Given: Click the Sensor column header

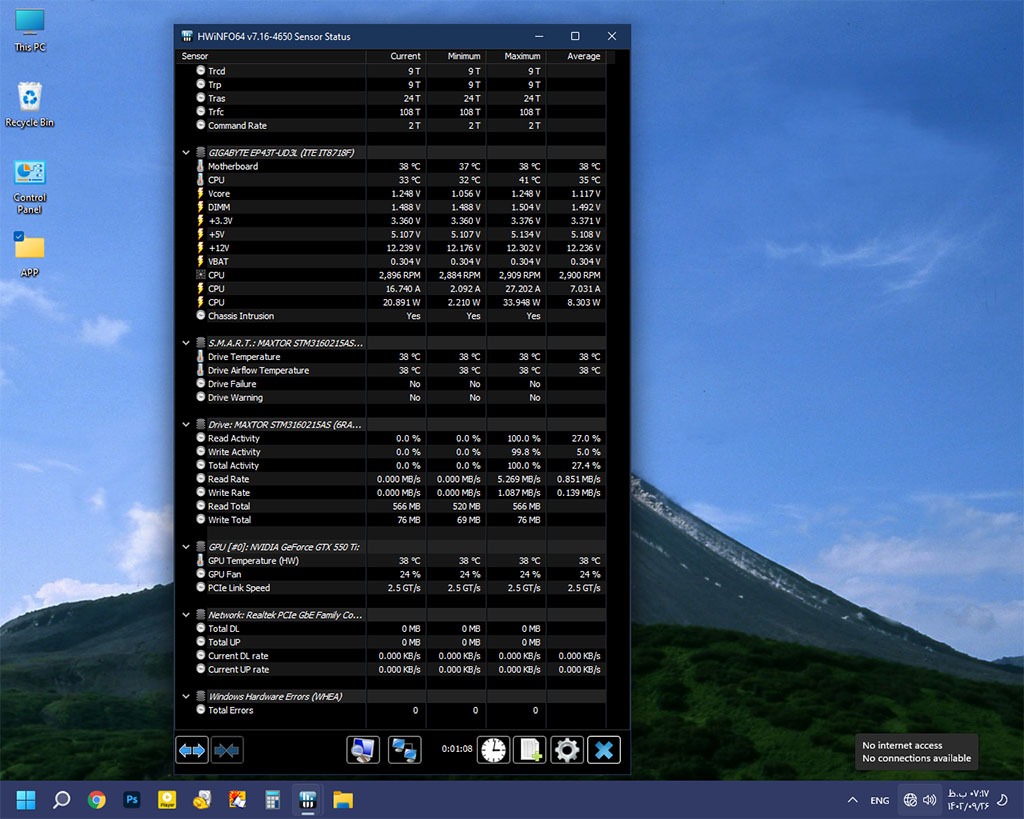Looking at the screenshot, I should 270,57.
